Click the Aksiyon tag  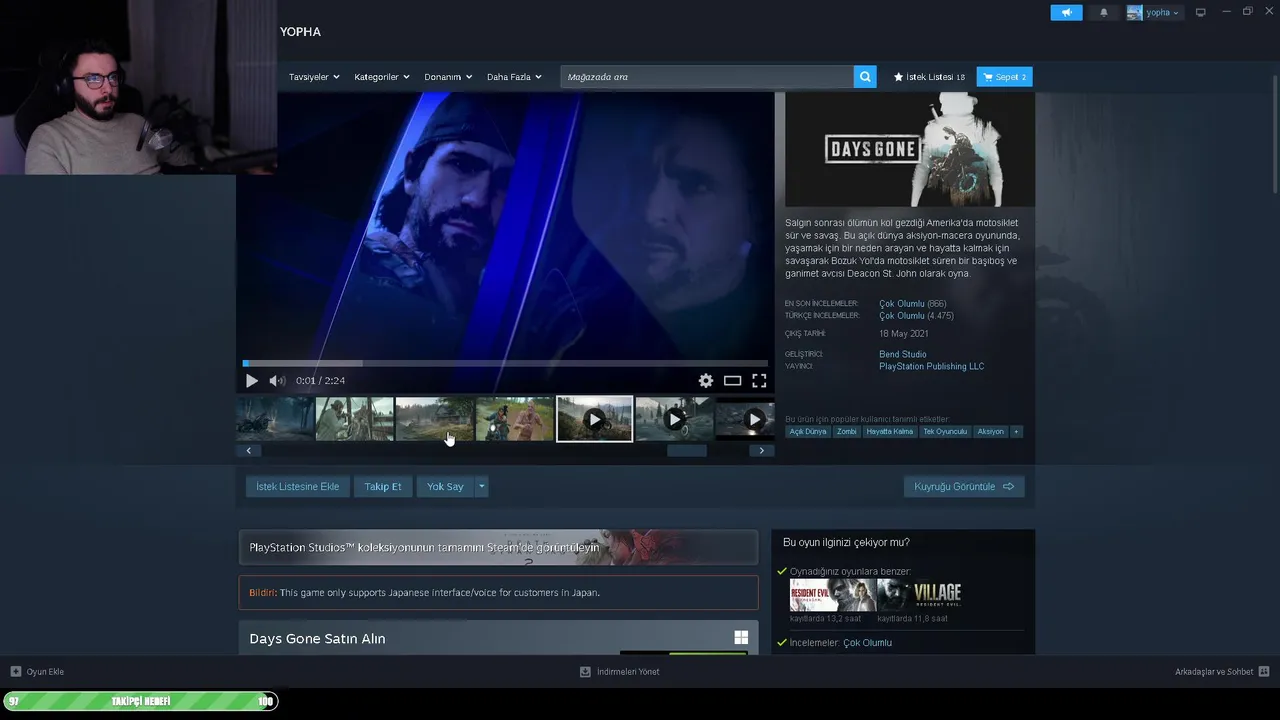(990, 432)
